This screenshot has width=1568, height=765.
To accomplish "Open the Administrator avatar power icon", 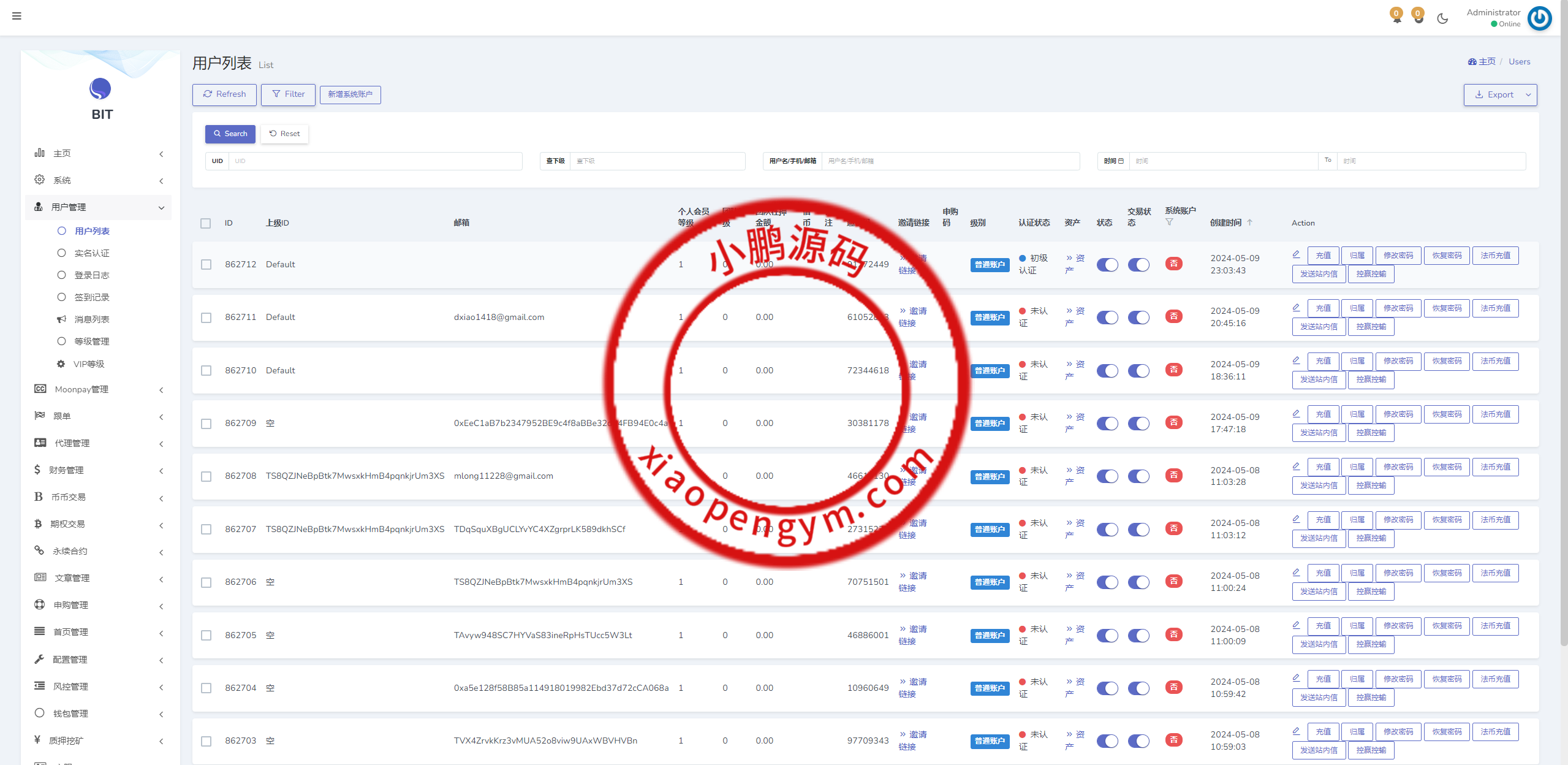I will (1539, 18).
